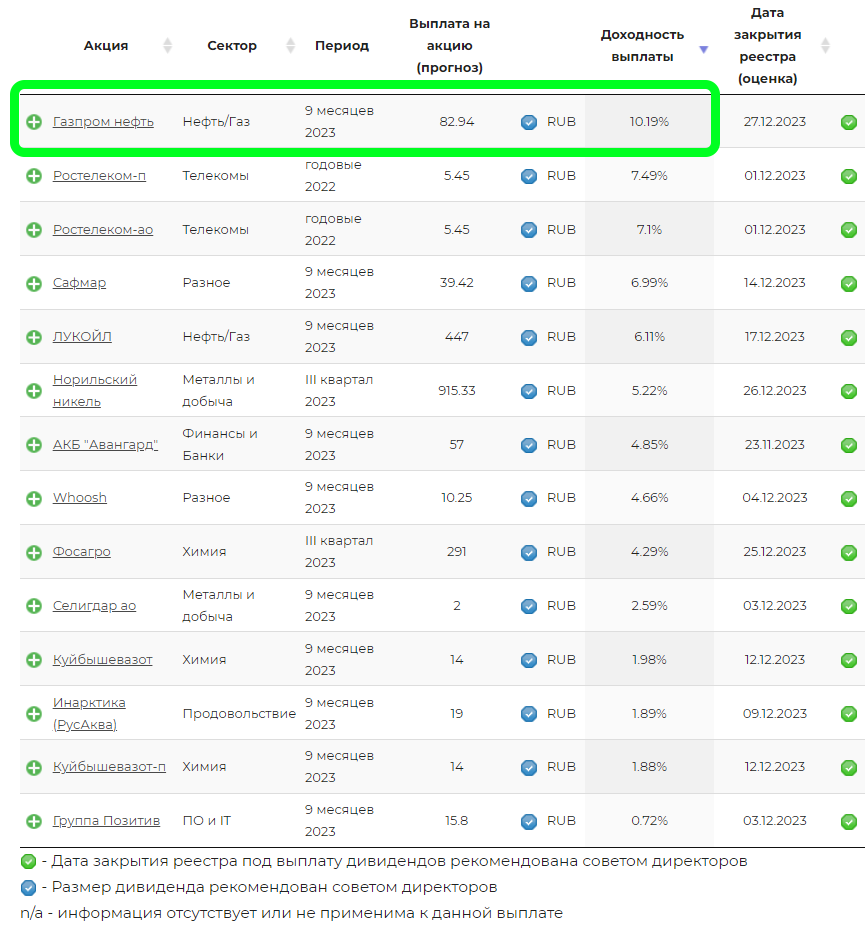This screenshot has height=928, width=865.
Task: Sort table by Сектор column arrows
Action: 291,46
